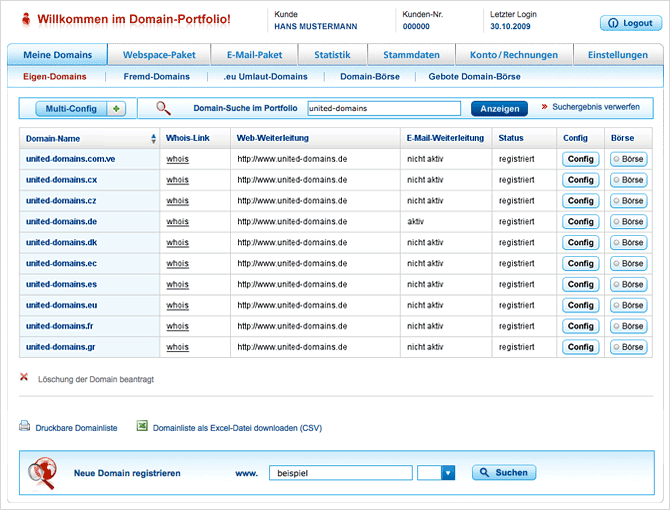Click the red X Löschung legend icon

24,377
